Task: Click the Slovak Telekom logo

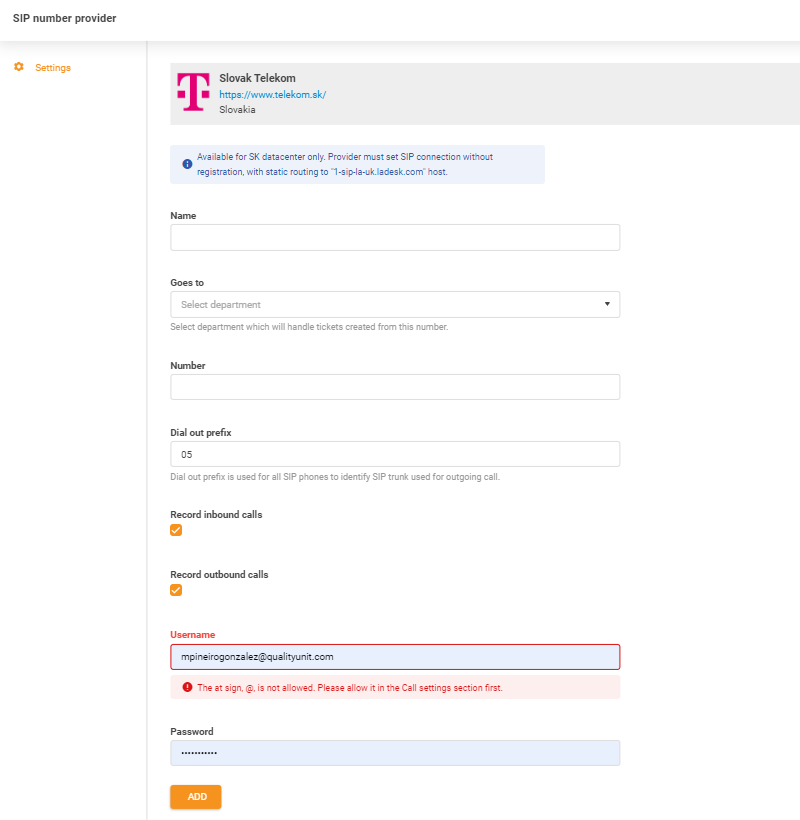Action: click(x=193, y=92)
